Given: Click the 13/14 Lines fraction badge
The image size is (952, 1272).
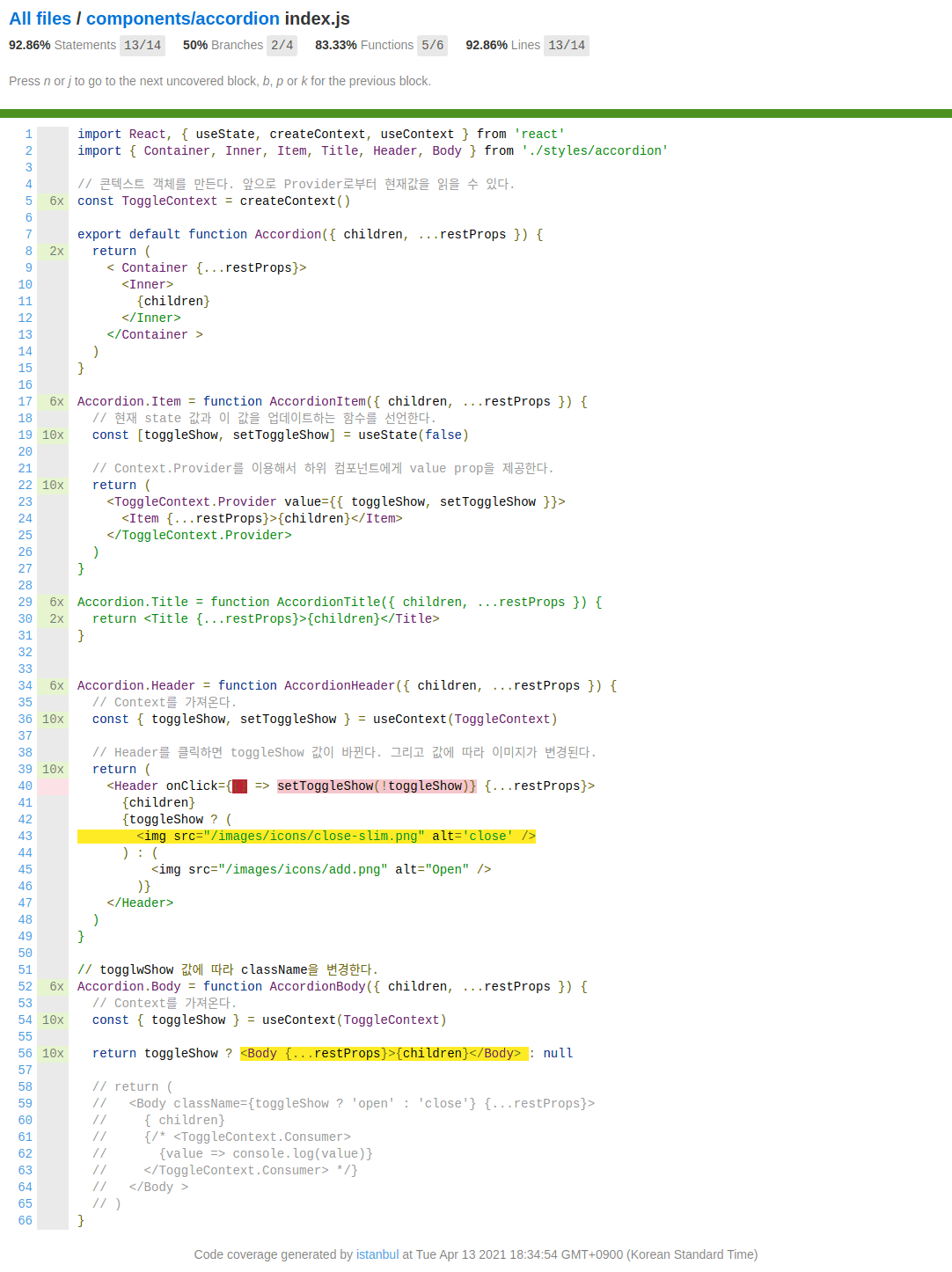Looking at the screenshot, I should coord(567,45).
